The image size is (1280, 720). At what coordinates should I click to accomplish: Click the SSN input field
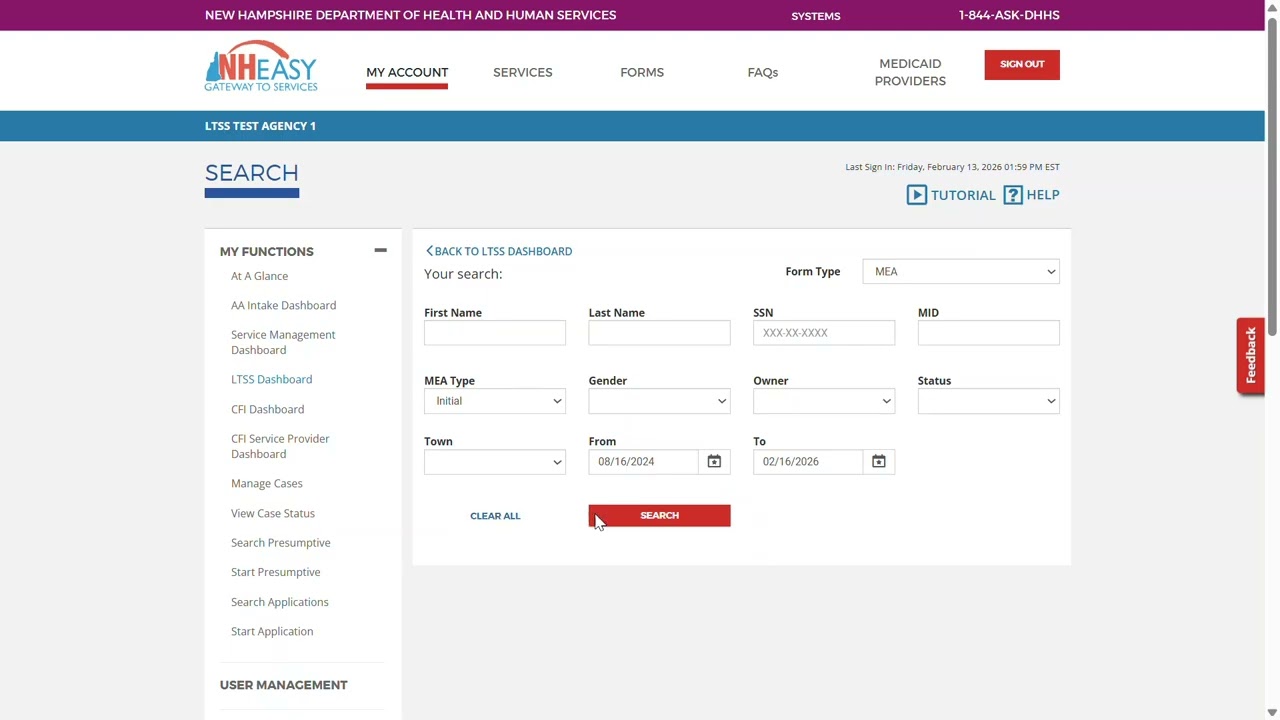824,333
